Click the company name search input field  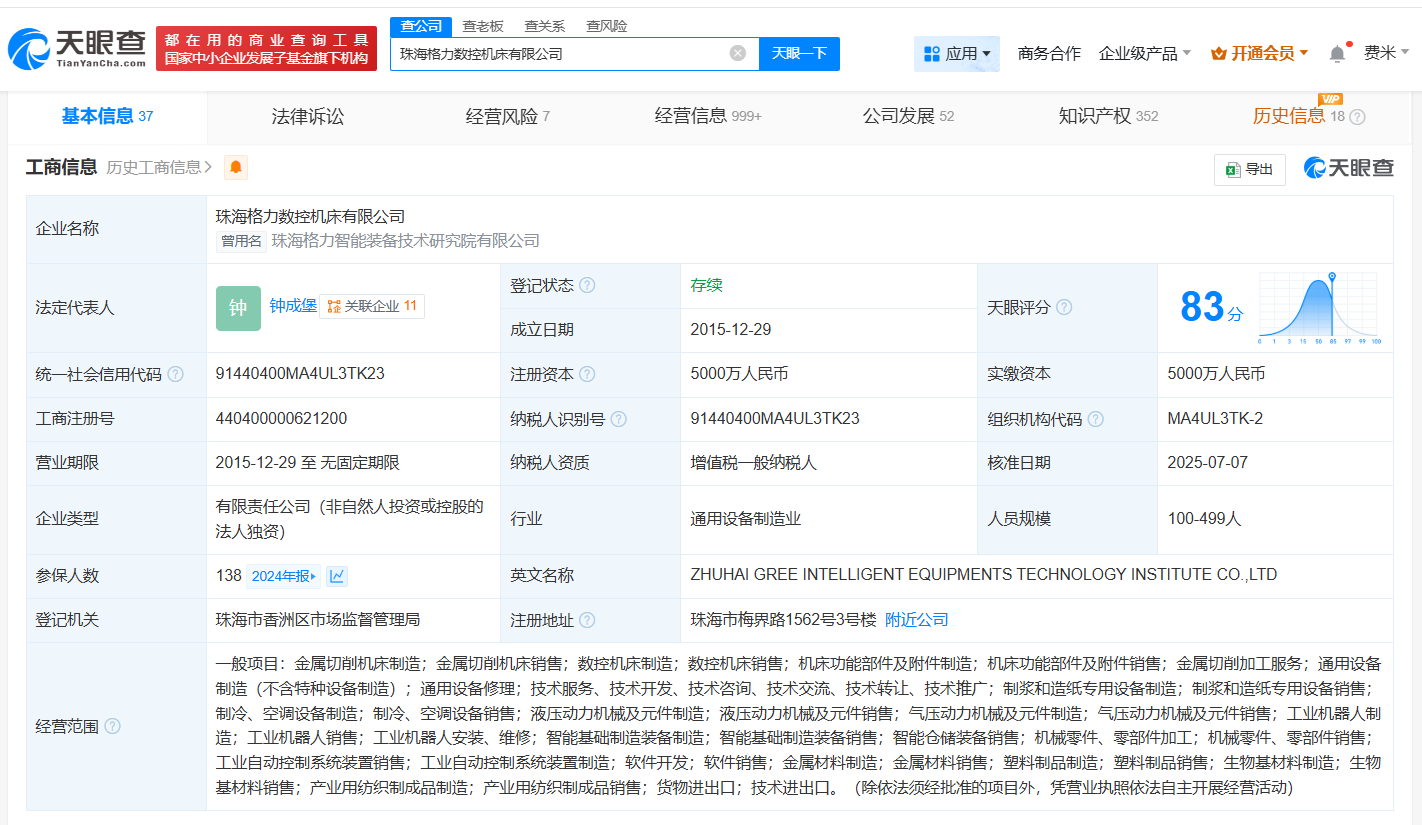(560, 54)
